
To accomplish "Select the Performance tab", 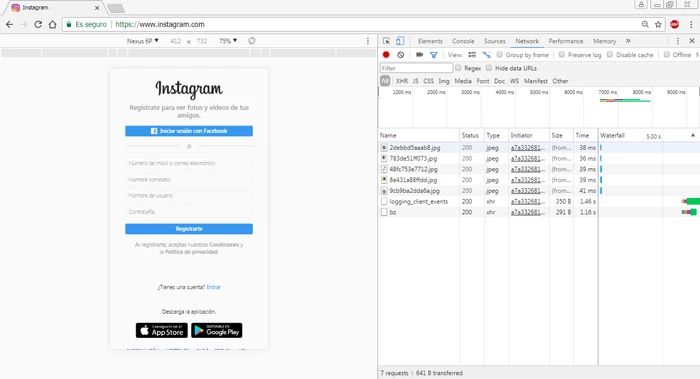I will 566,41.
